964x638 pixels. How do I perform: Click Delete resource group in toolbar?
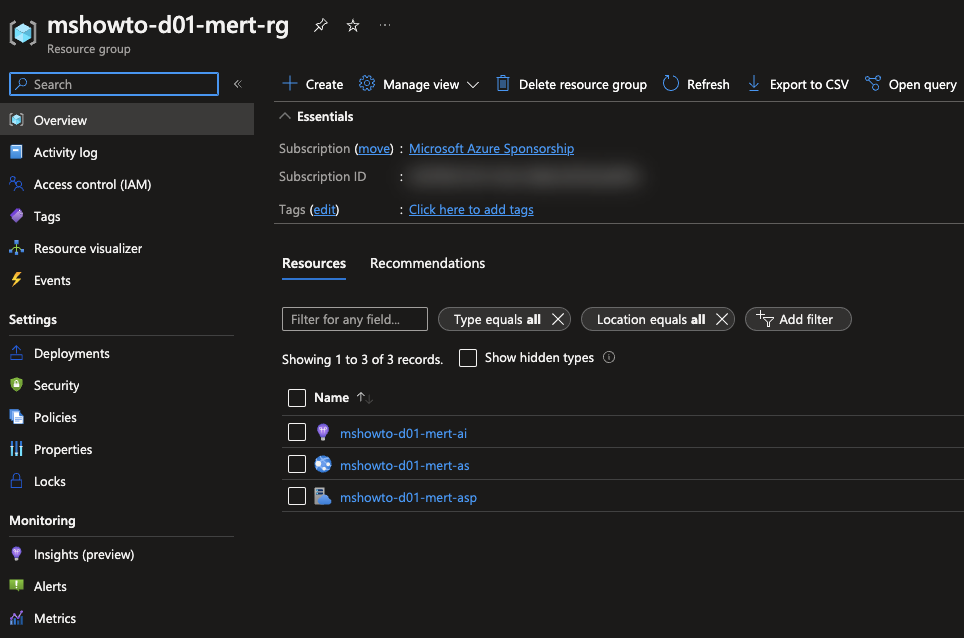[571, 84]
